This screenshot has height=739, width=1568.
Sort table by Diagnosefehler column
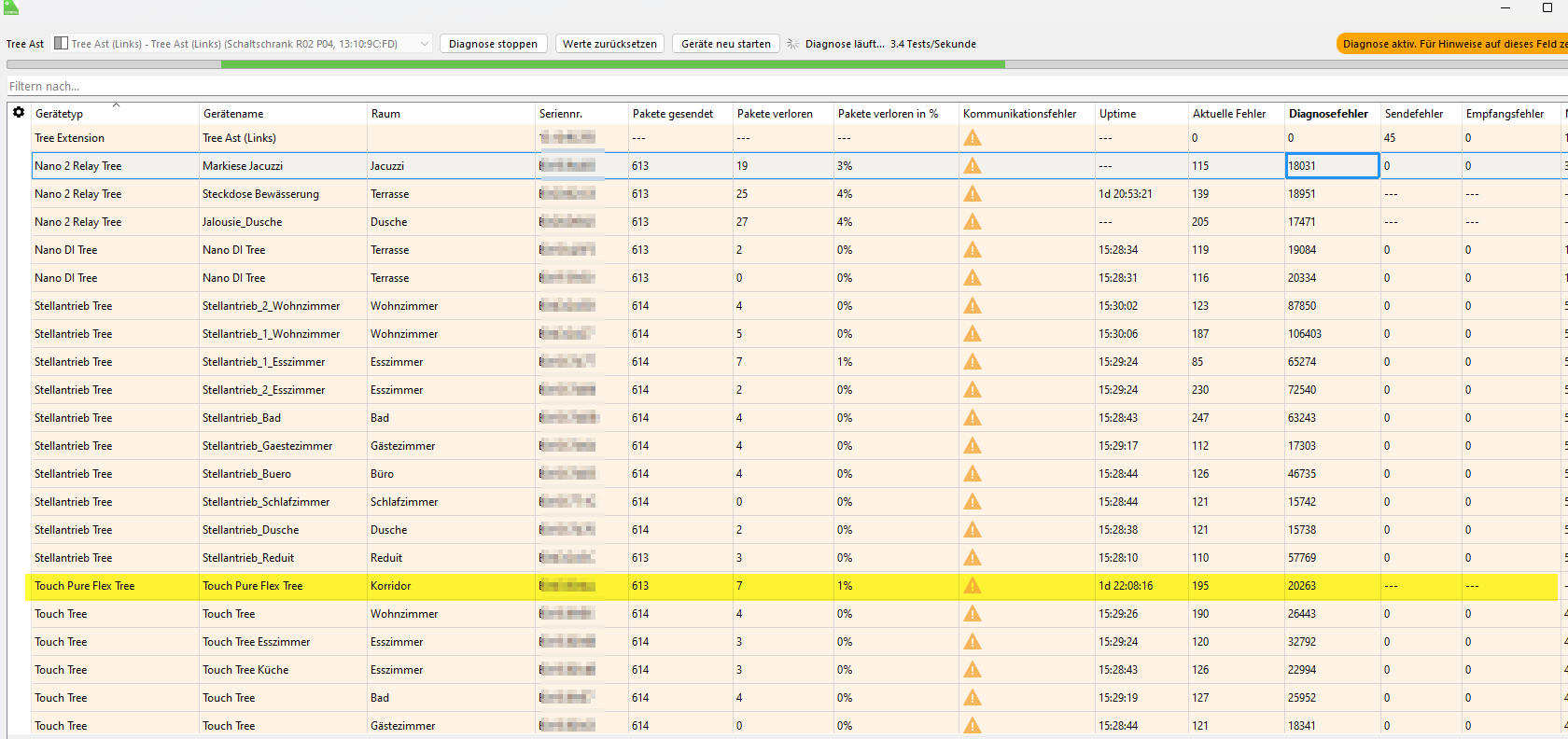pyautogui.click(x=1328, y=114)
